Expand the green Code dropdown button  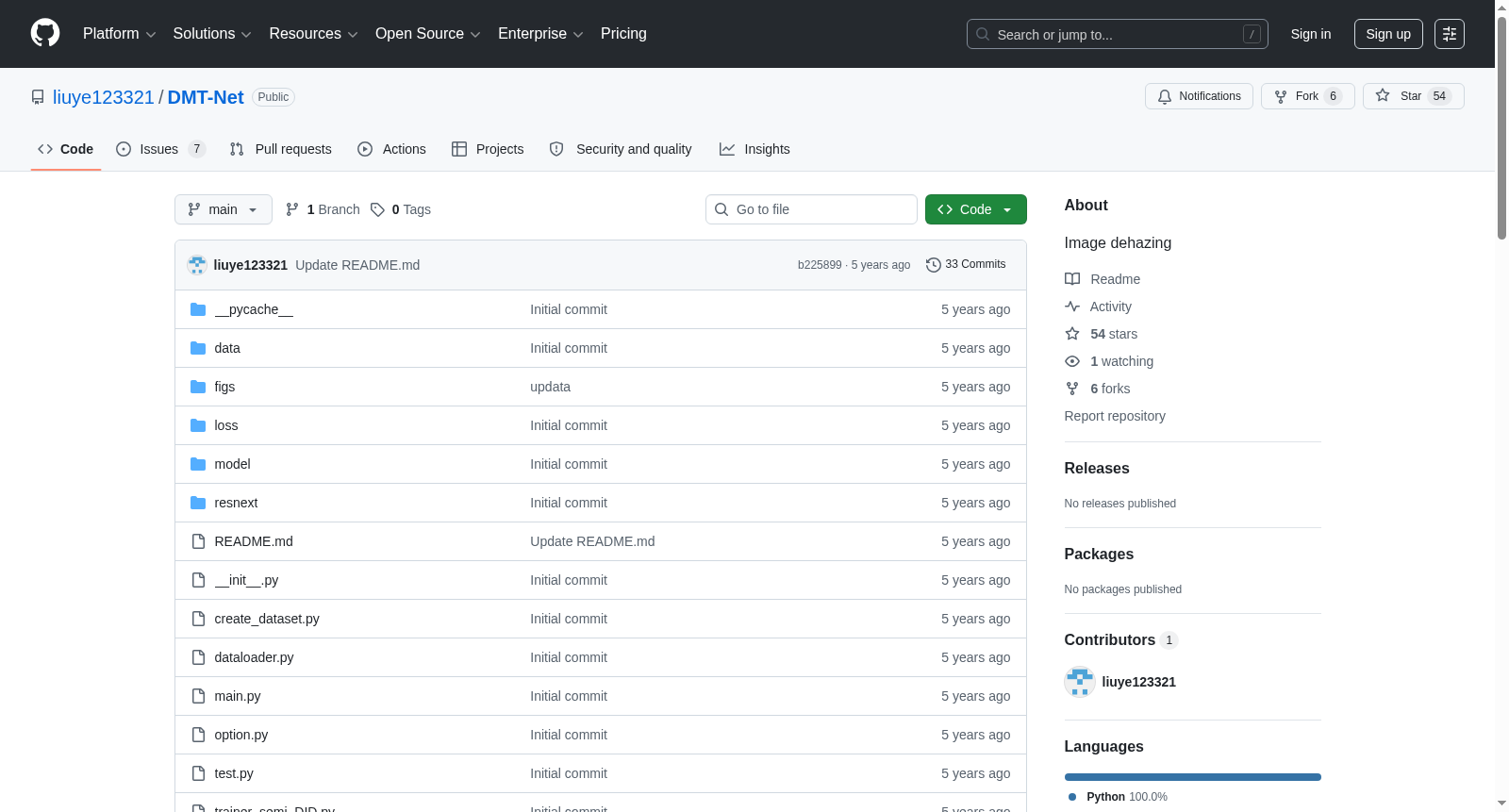coord(975,209)
